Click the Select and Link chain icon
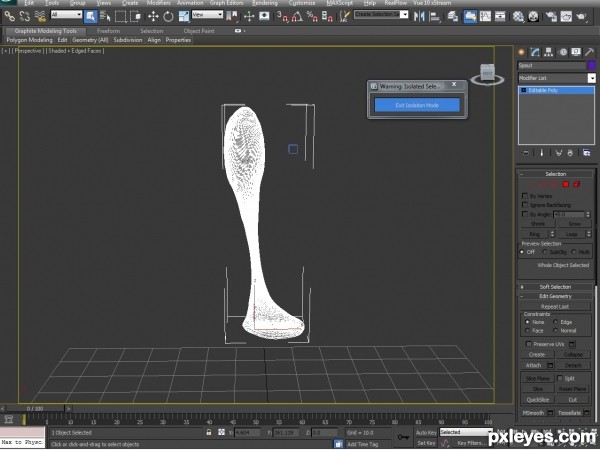 (x=10, y=16)
